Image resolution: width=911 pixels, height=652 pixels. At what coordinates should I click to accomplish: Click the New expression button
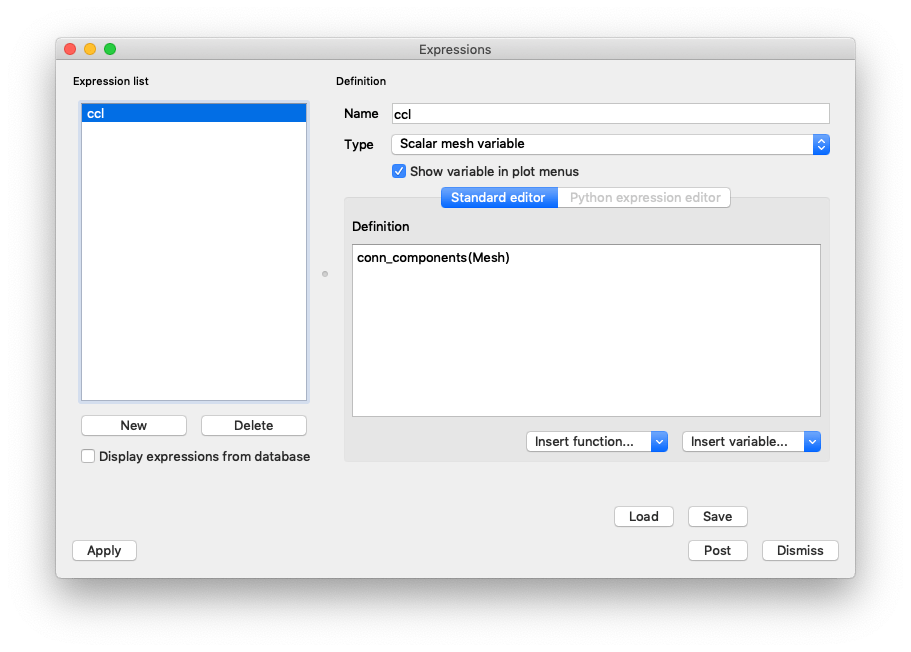click(134, 425)
